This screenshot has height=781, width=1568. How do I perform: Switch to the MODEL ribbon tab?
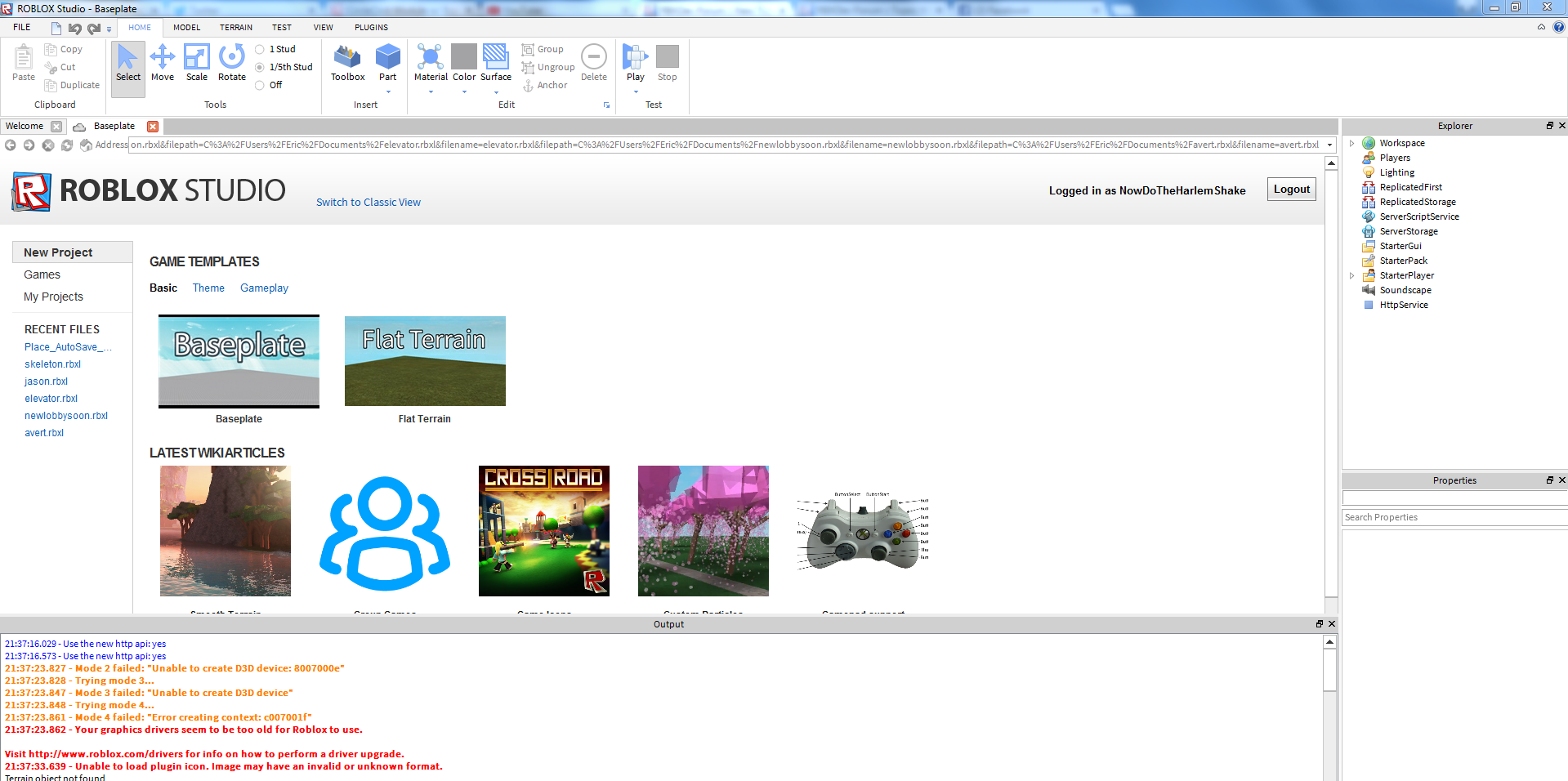[x=186, y=27]
